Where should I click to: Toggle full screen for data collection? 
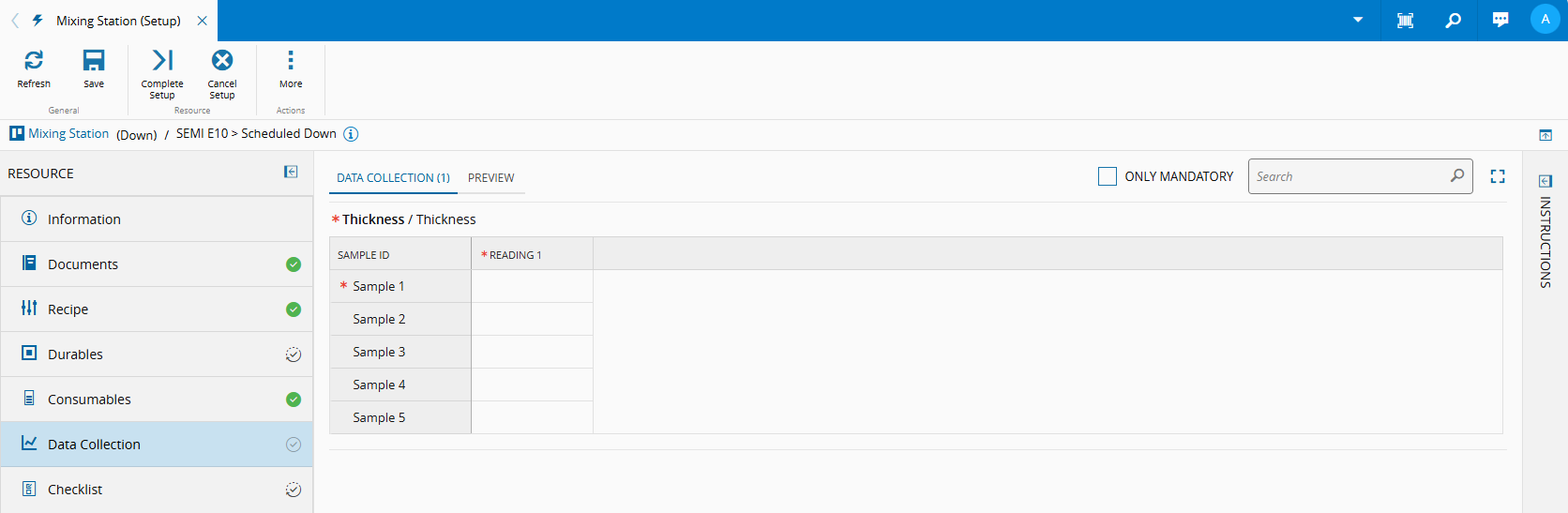pos(1498,176)
